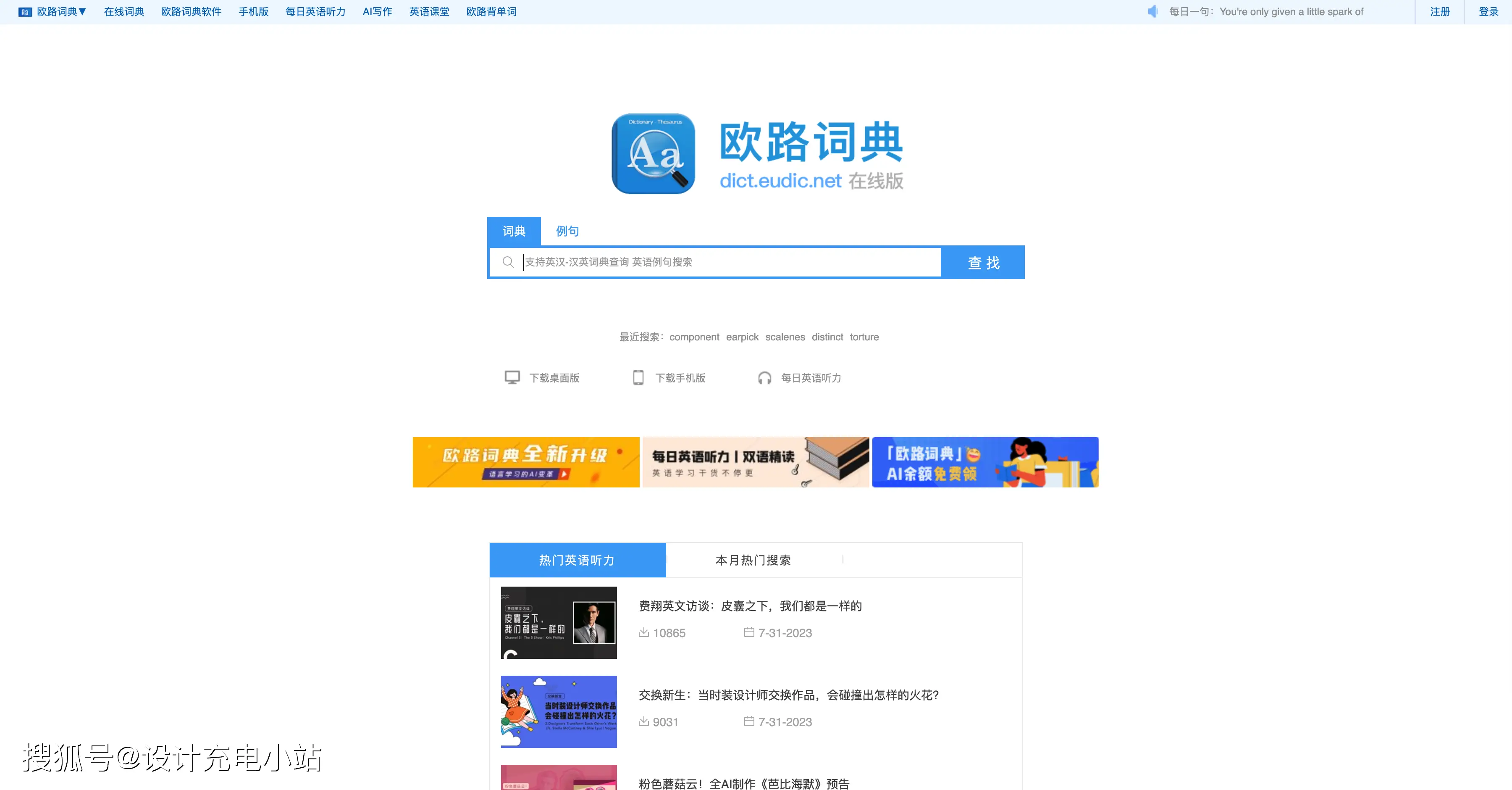Search recent word component

click(x=694, y=337)
